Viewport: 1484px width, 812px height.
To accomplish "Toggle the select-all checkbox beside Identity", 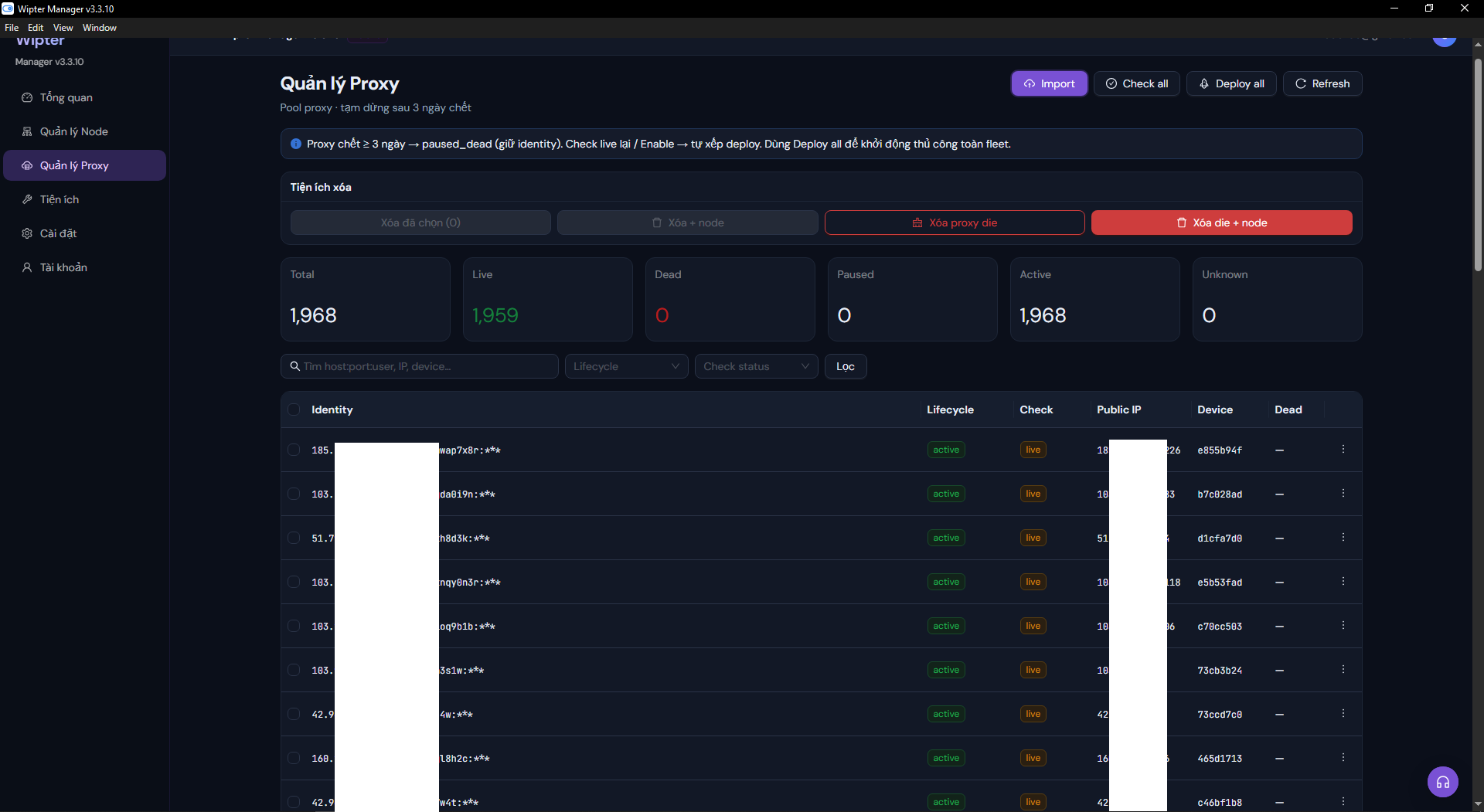I will pos(294,409).
